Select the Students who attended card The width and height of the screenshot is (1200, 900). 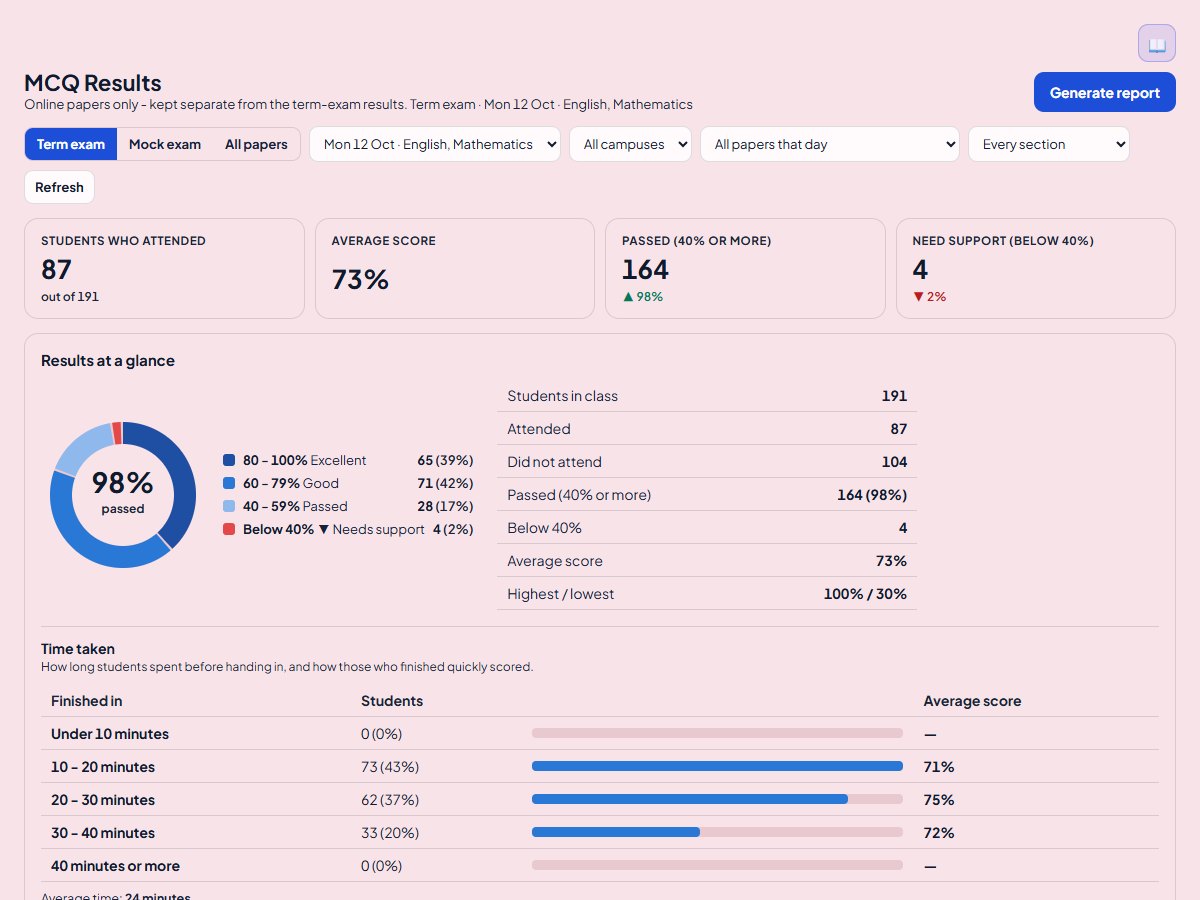164,268
